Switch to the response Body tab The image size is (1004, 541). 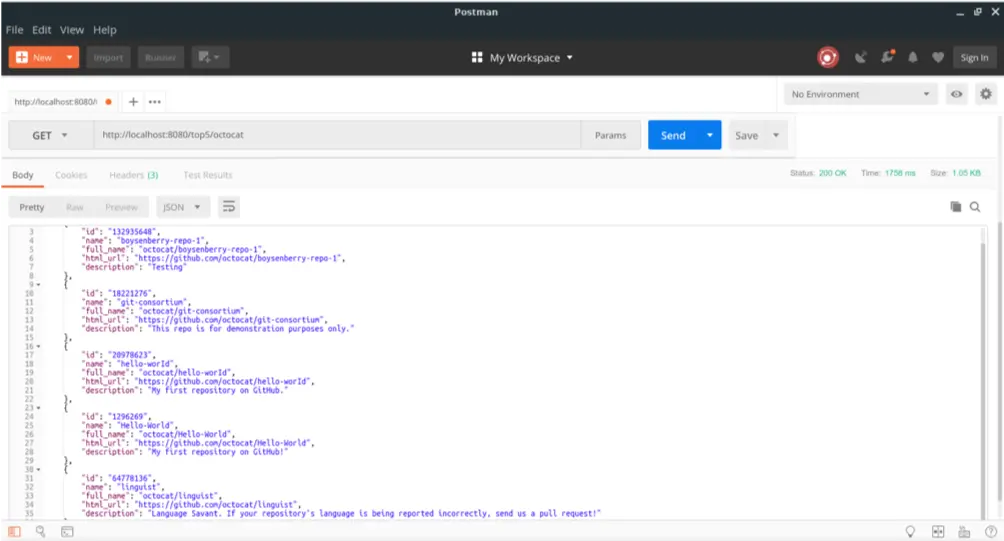pos(22,175)
